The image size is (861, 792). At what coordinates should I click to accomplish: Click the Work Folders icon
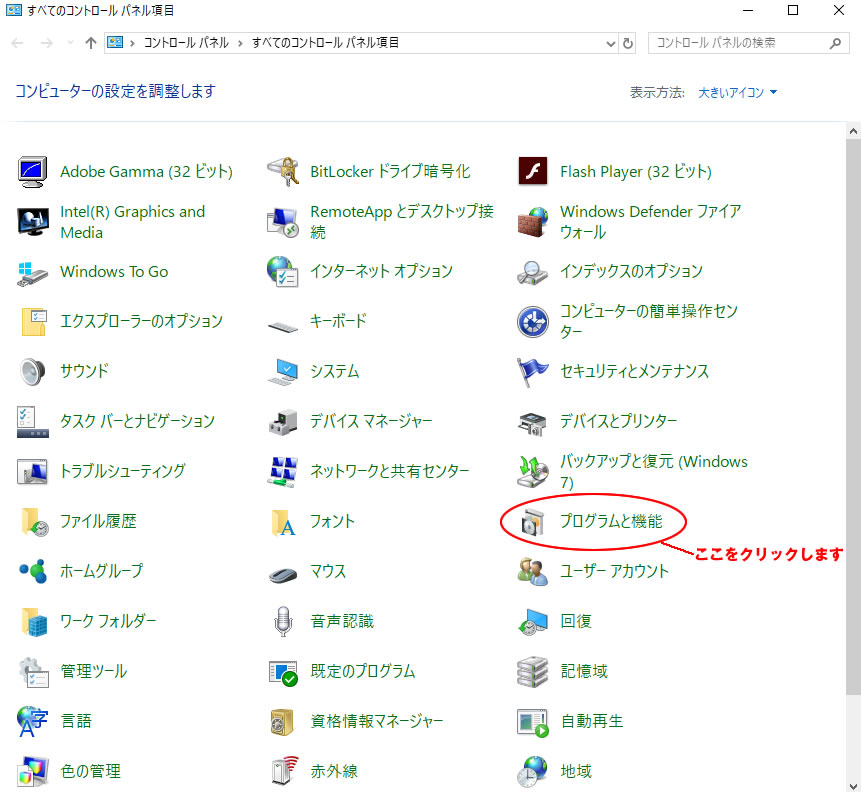(x=34, y=622)
